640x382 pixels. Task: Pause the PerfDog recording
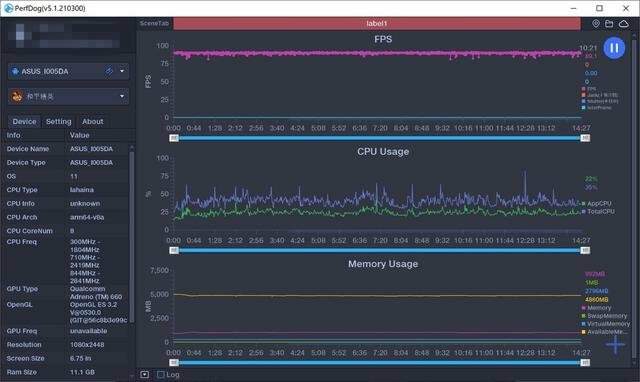[614, 48]
